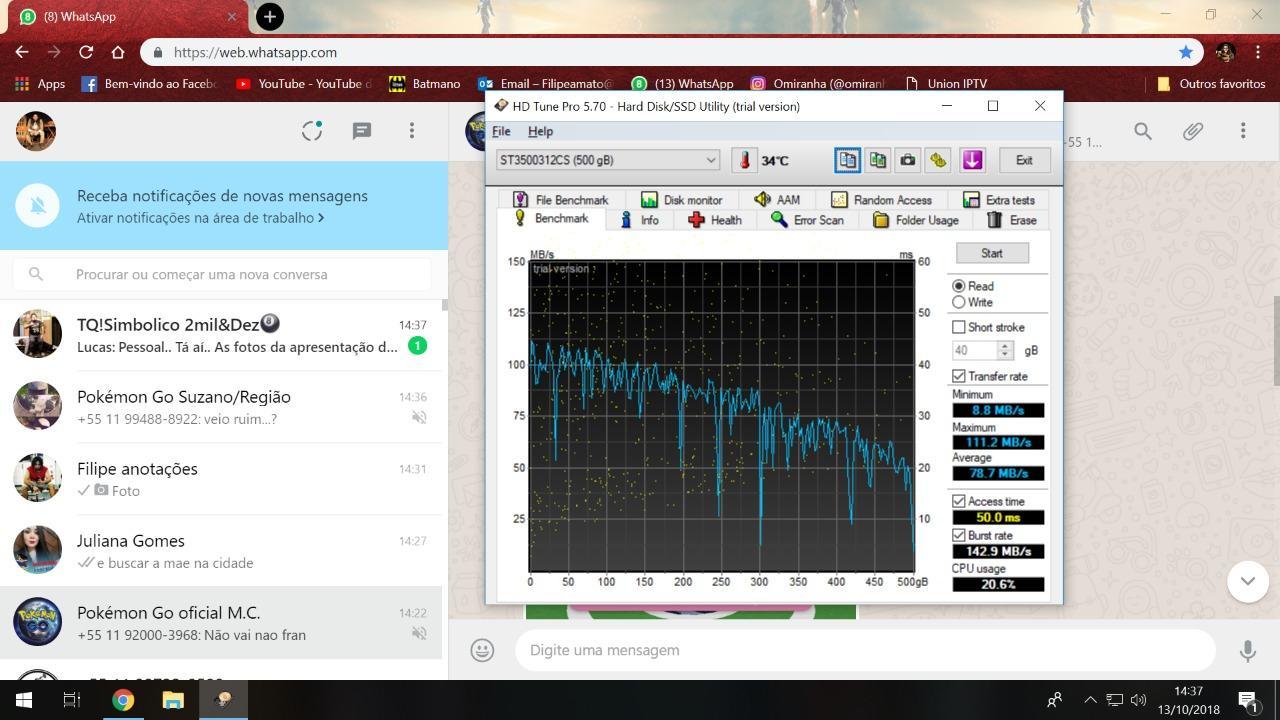This screenshot has width=1280, height=720.
Task: Open Task View on the taskbar
Action: click(x=72, y=700)
